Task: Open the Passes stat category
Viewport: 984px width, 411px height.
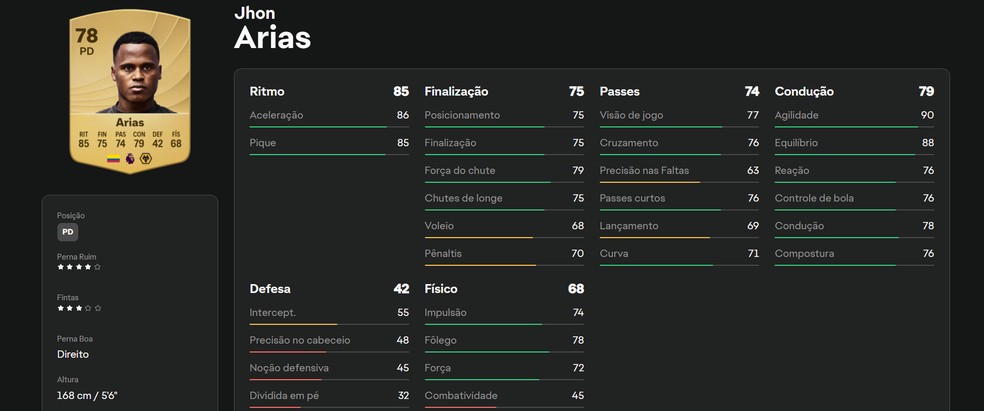Action: pos(619,91)
